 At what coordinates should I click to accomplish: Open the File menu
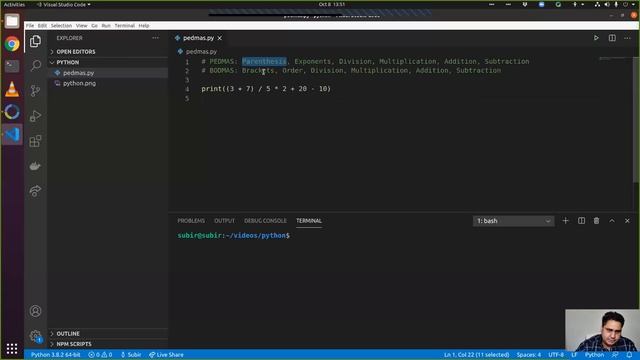click(x=30, y=25)
